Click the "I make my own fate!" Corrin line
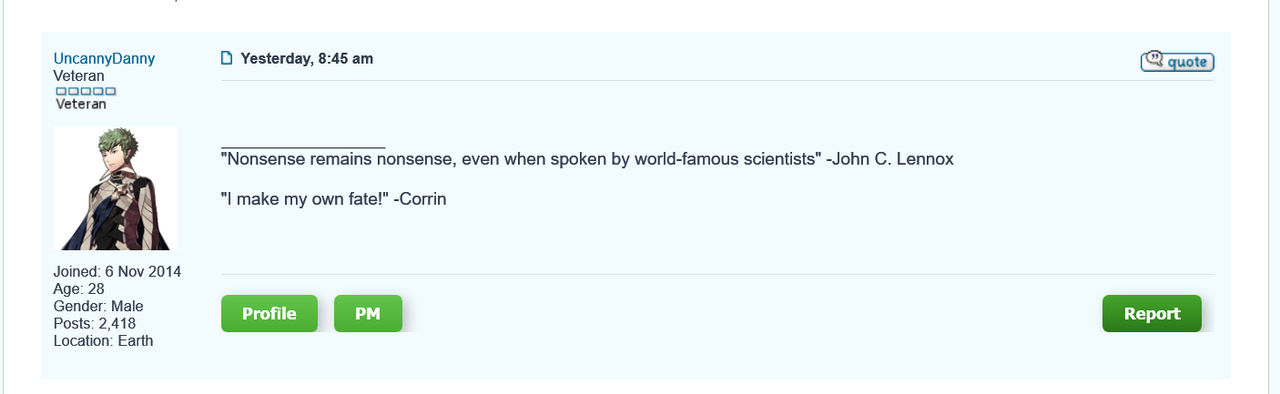1280x394 pixels. (333, 199)
